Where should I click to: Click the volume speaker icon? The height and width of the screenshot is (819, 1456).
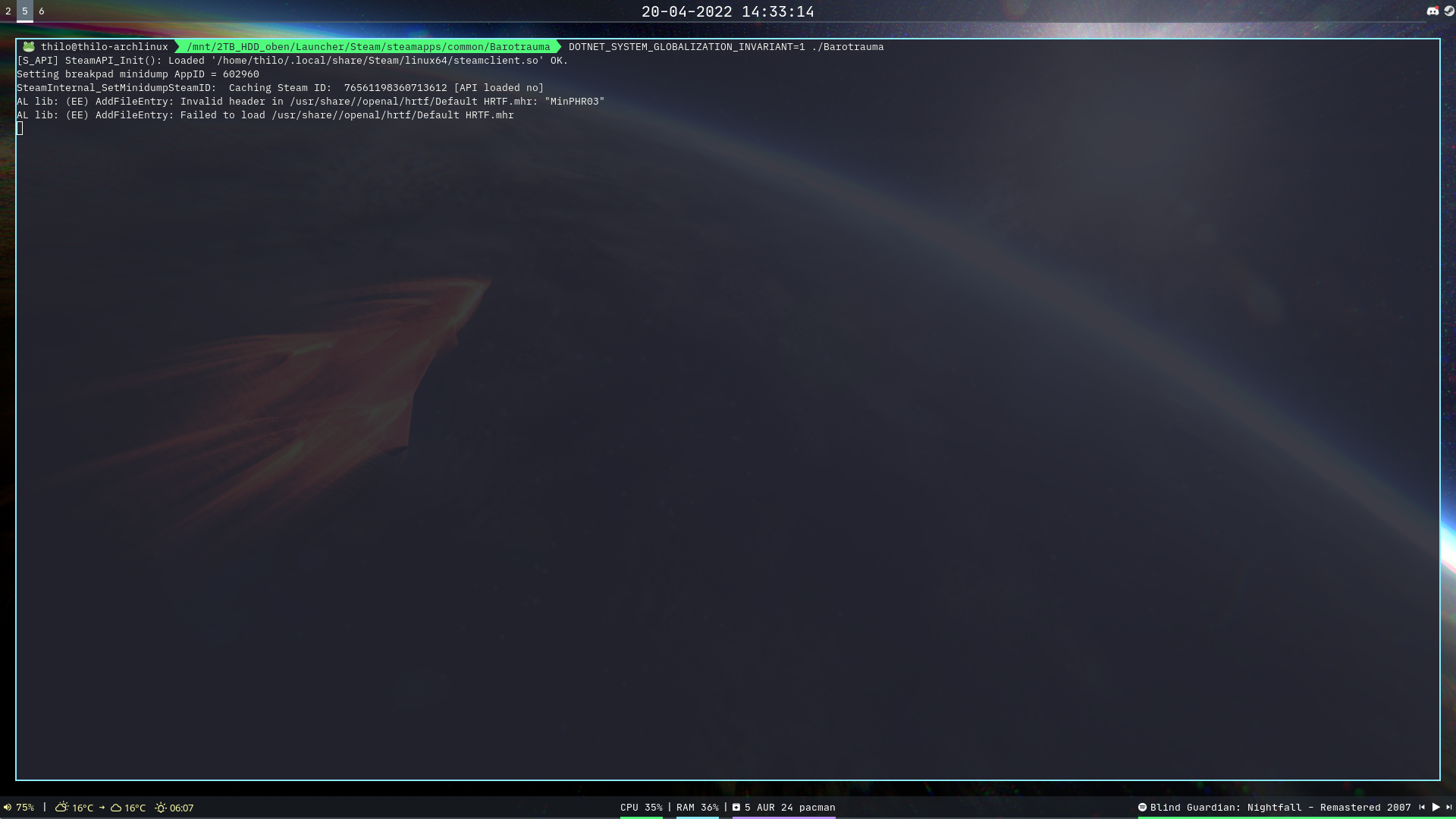point(8,808)
